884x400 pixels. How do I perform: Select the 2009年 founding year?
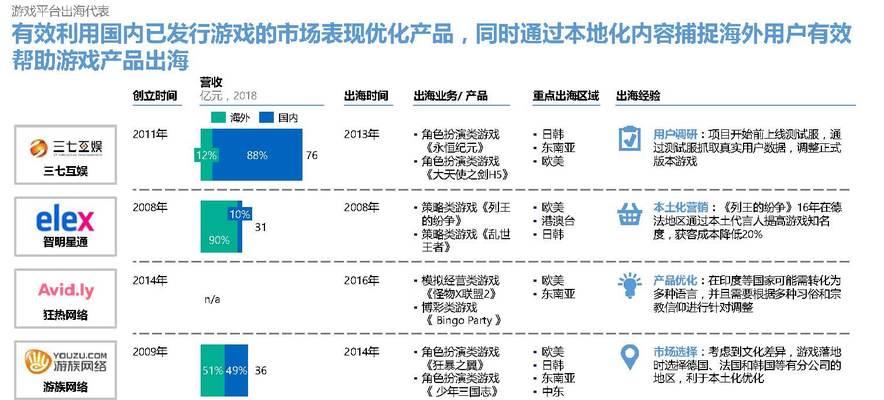150,352
